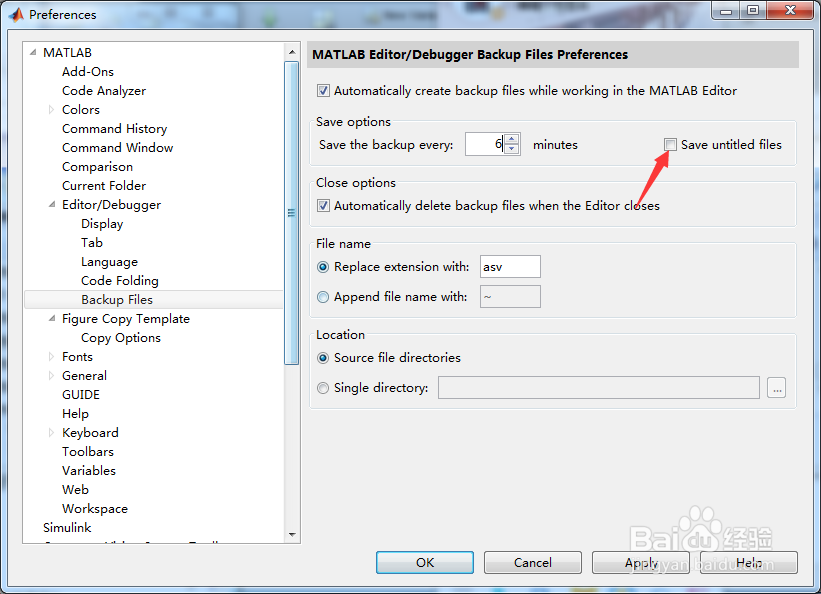Viewport: 821px width, 594px height.
Task: Go to Comparison preferences
Action: [x=97, y=167]
